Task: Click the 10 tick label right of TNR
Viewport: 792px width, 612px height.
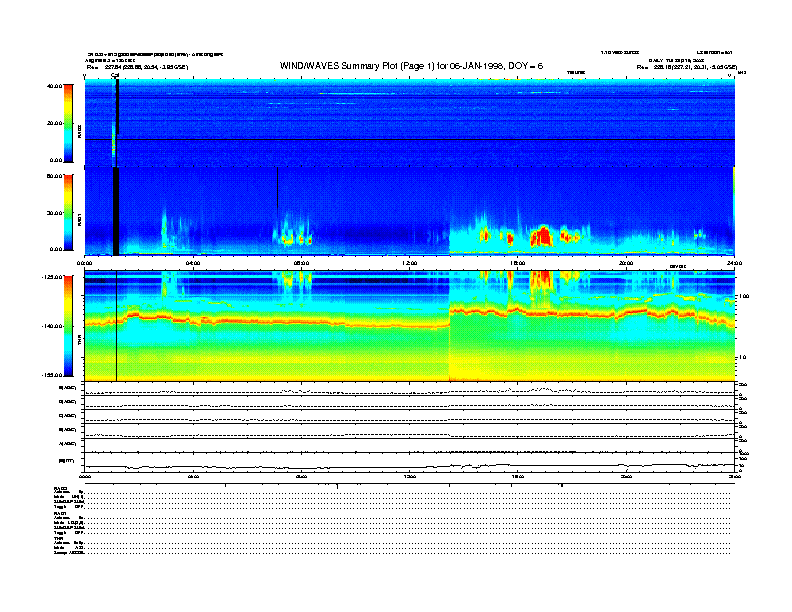Action: click(742, 357)
